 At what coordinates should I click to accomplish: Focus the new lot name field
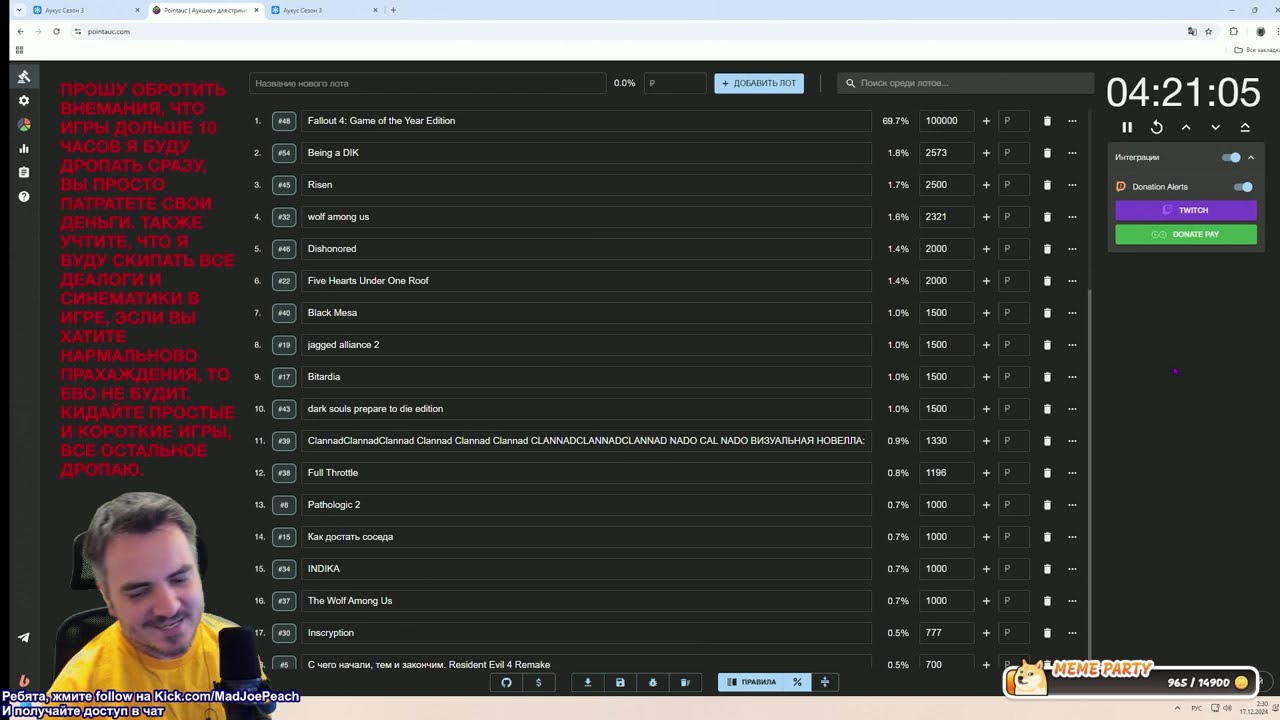428,83
